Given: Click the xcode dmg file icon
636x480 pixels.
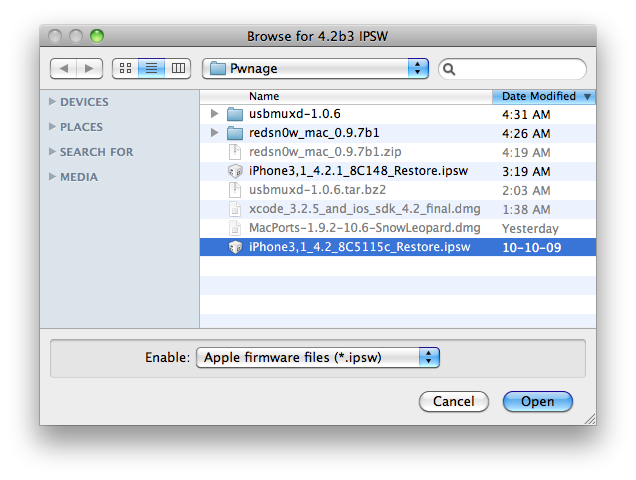Looking at the screenshot, I should tap(235, 209).
